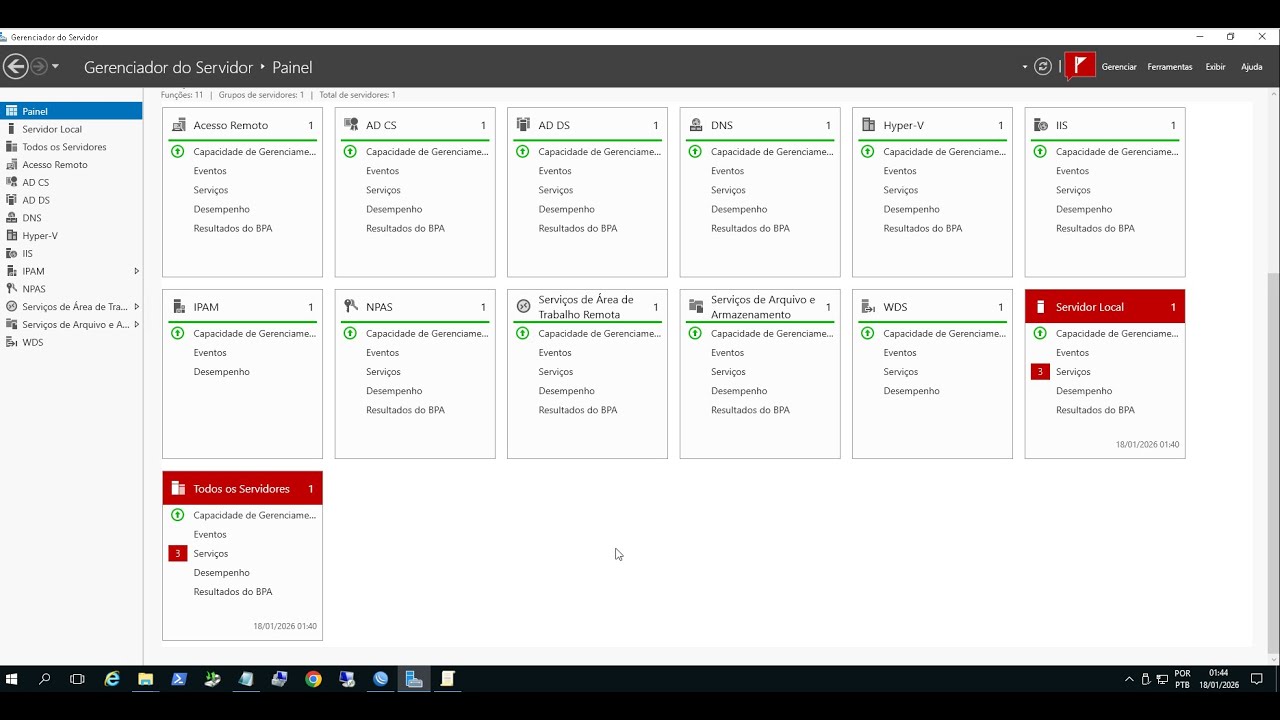Open the navigation history dropdown arrow
Viewport: 1280px width, 720px height.
click(55, 67)
